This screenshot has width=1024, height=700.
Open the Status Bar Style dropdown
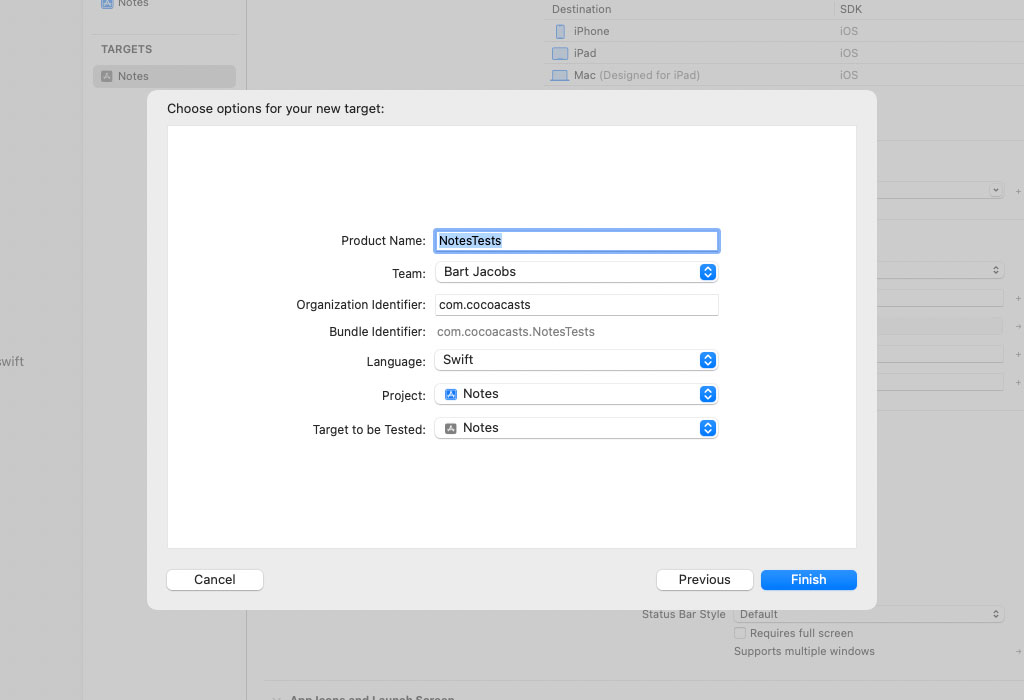[868, 614]
